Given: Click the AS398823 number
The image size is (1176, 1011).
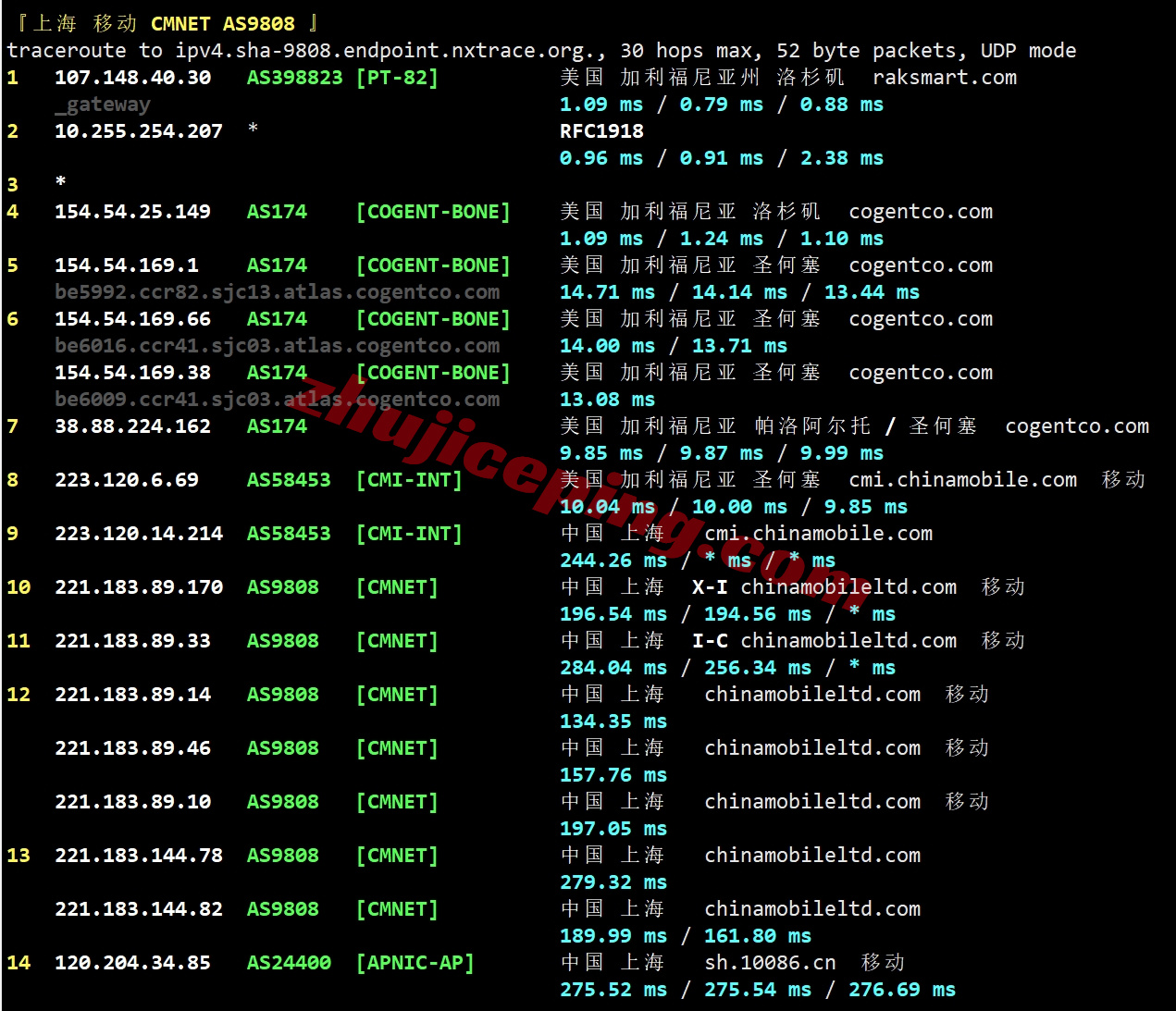Looking at the screenshot, I should [x=294, y=78].
